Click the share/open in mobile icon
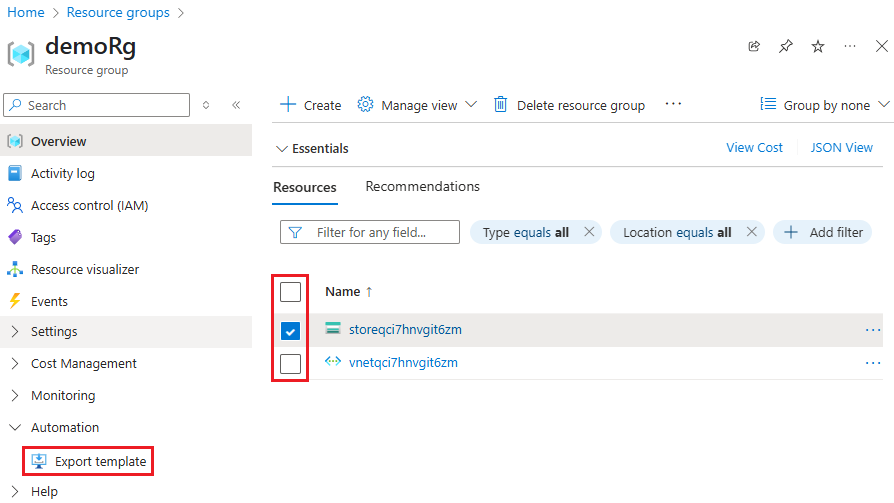The height and width of the screenshot is (503, 894). click(x=753, y=46)
